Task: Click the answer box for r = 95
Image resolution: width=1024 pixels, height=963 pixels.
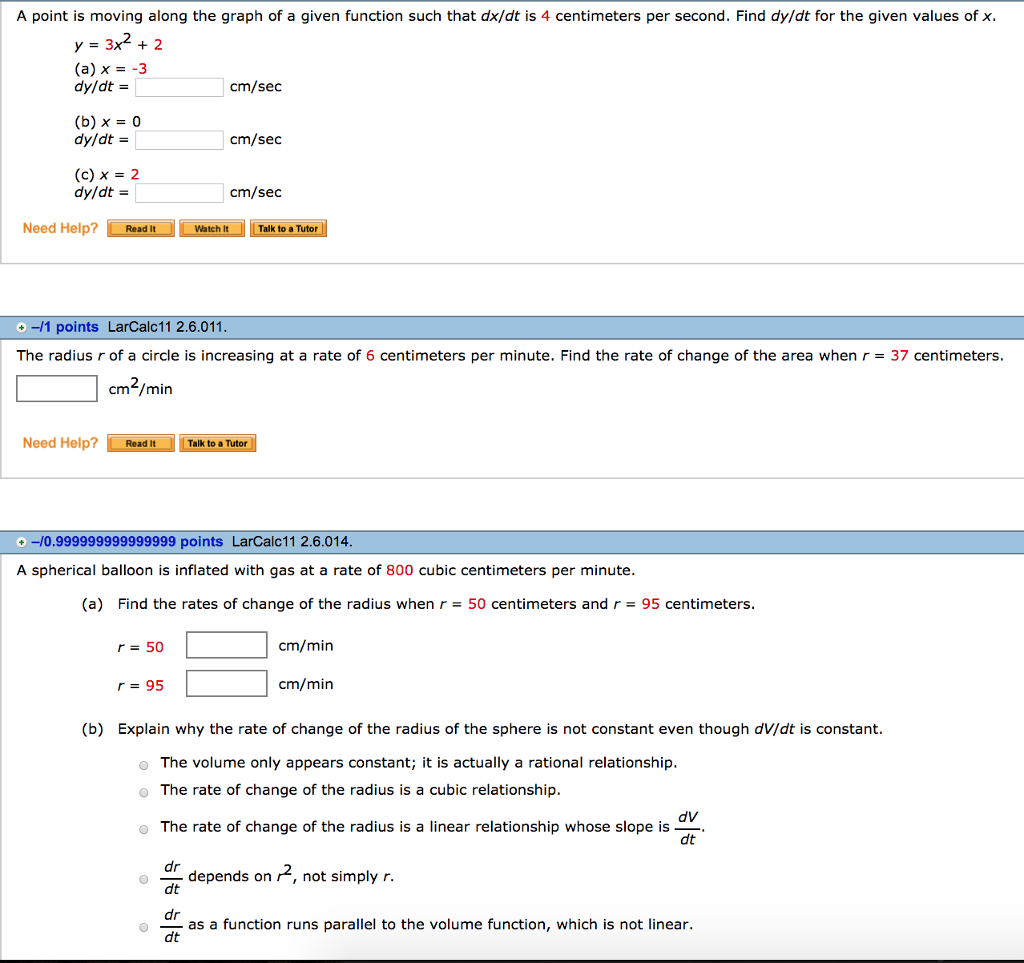Action: click(227, 683)
